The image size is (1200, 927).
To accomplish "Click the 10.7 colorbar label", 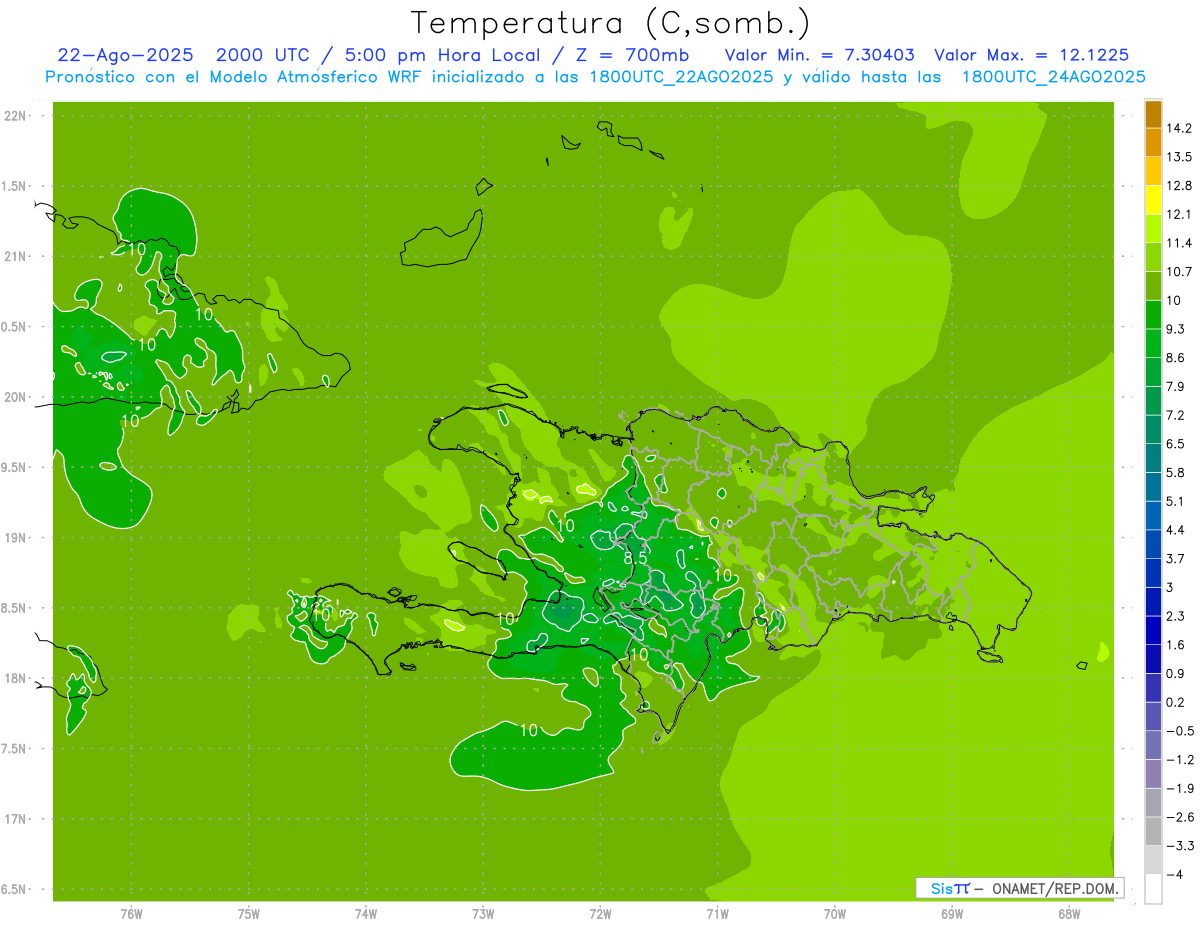I will point(1180,272).
